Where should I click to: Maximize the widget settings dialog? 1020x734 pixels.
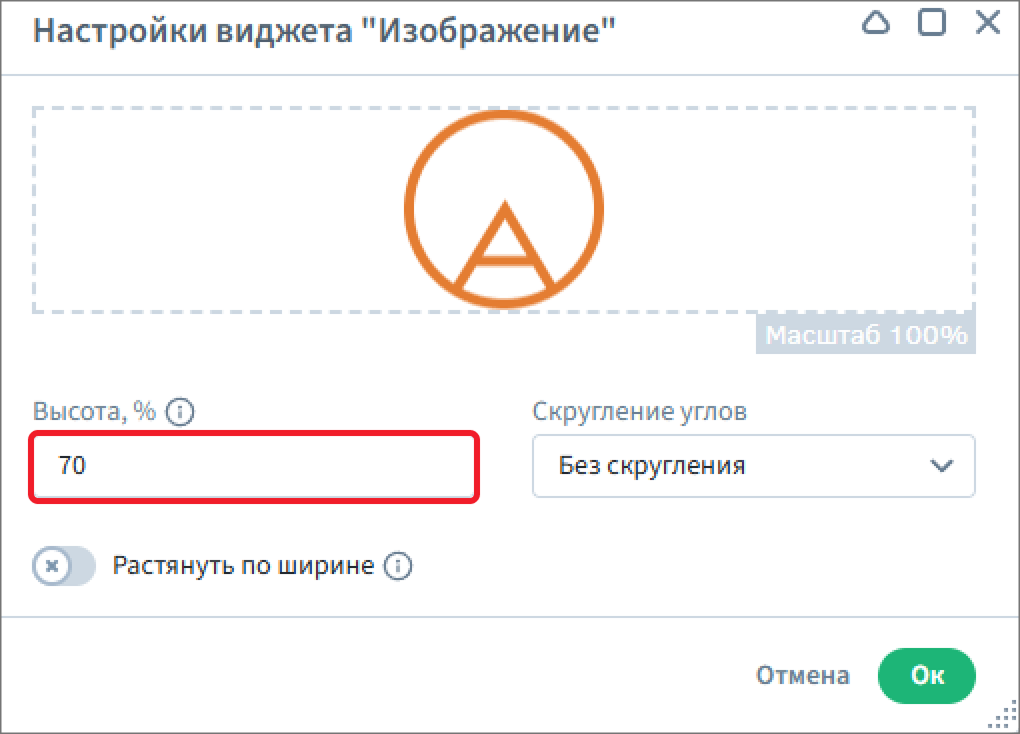[932, 24]
